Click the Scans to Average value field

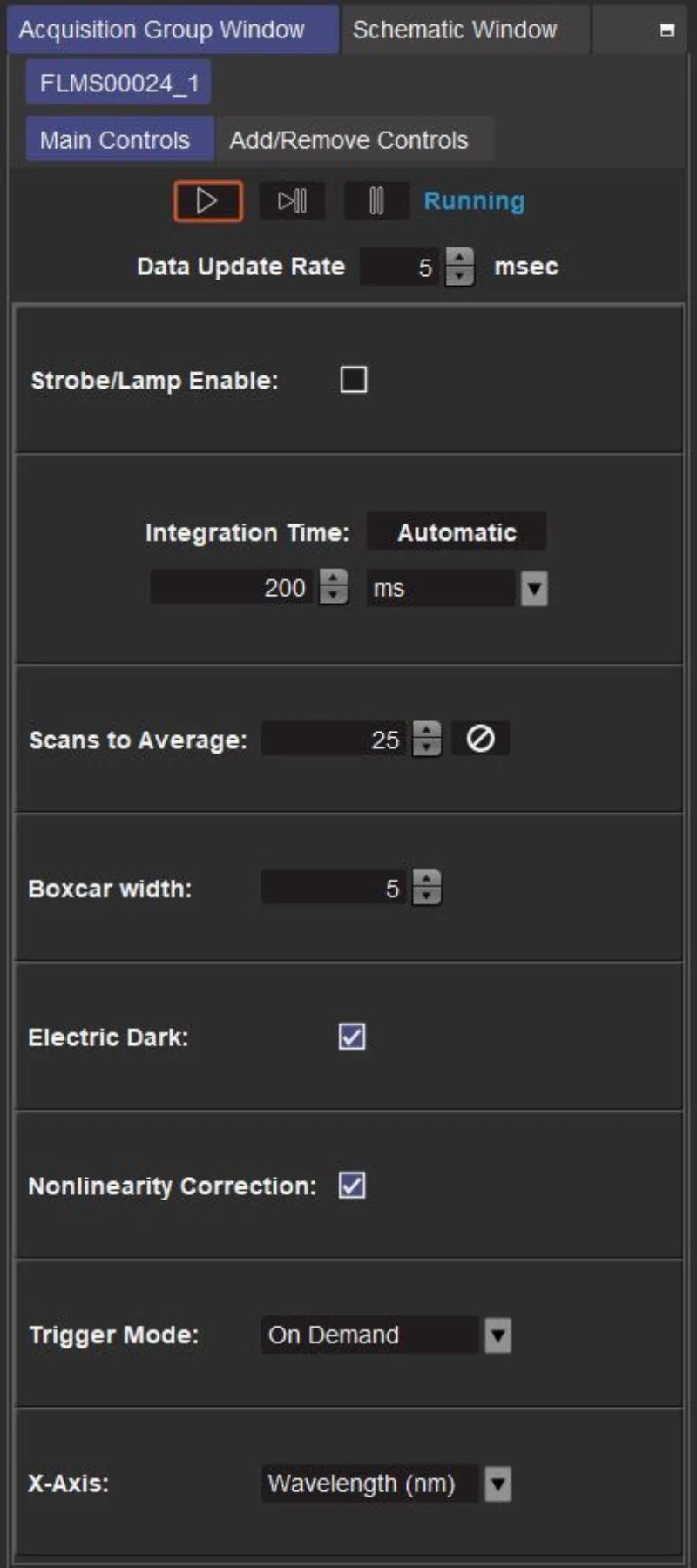pos(335,740)
